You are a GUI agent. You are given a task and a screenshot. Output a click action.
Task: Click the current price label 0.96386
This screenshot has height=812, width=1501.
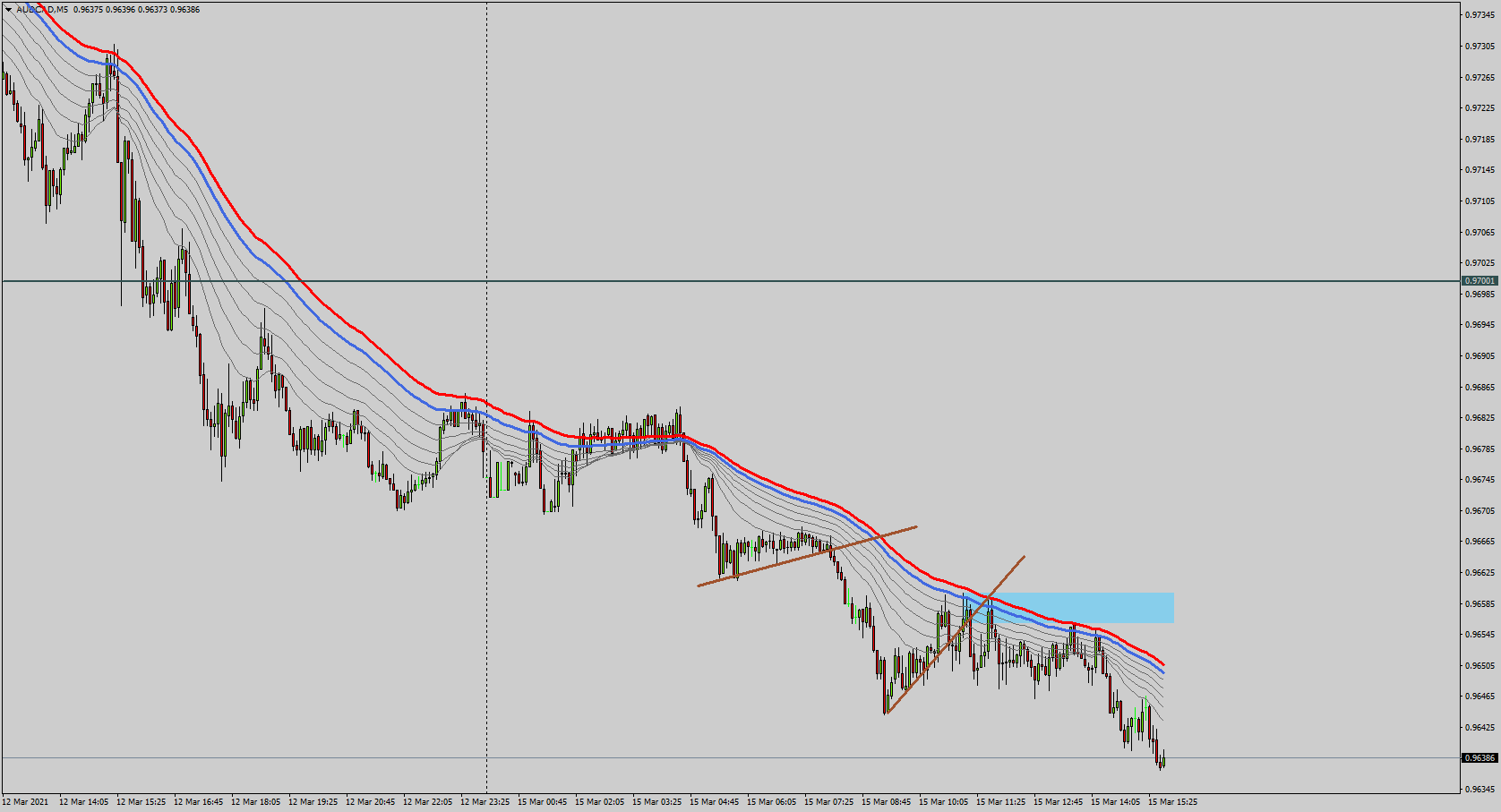point(1480,758)
